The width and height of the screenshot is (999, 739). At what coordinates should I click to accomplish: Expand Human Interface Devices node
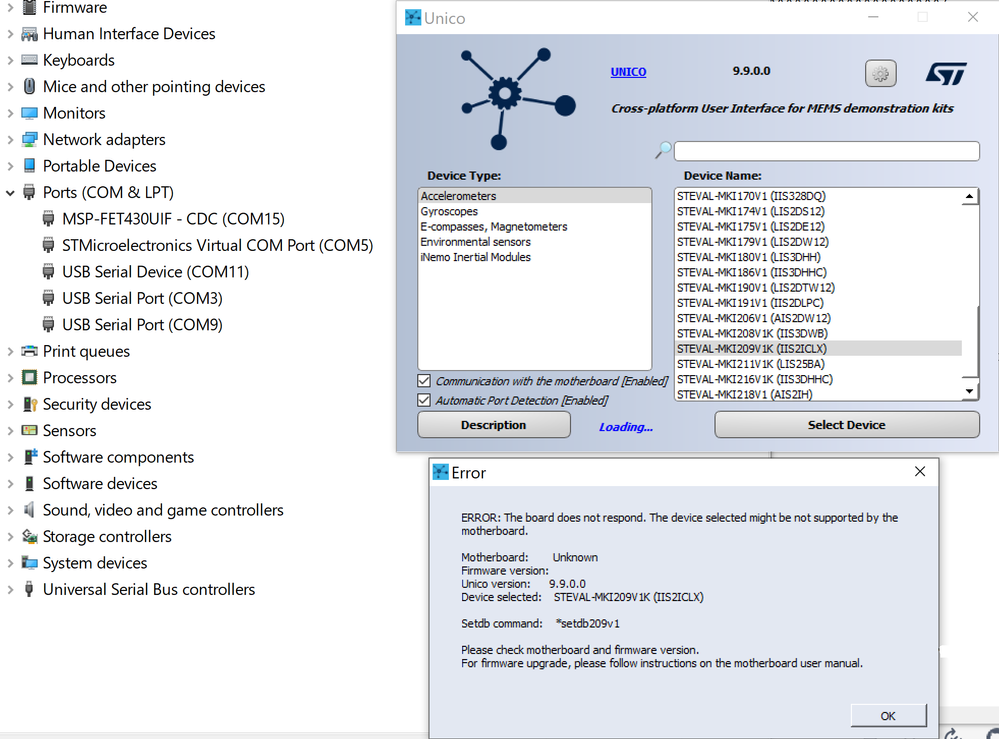pyautogui.click(x=10, y=34)
